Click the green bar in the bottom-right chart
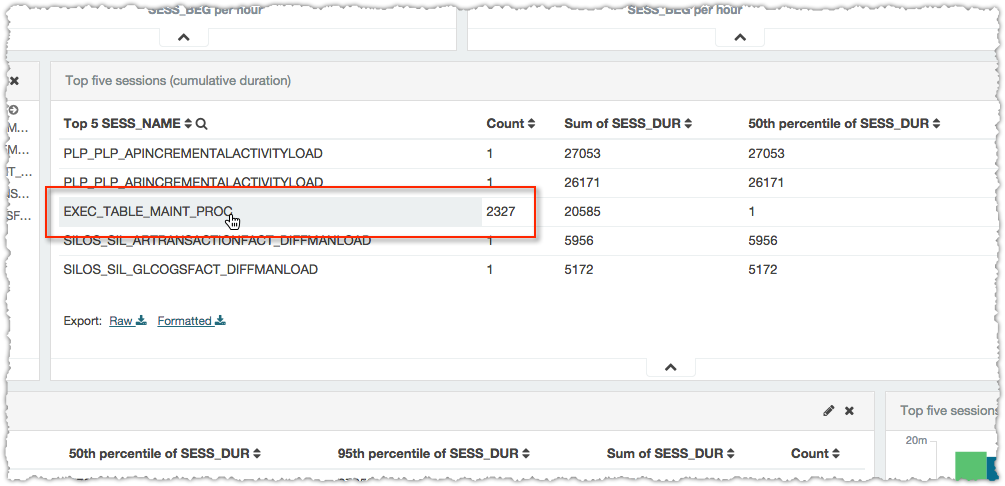1005x486 pixels. click(969, 468)
